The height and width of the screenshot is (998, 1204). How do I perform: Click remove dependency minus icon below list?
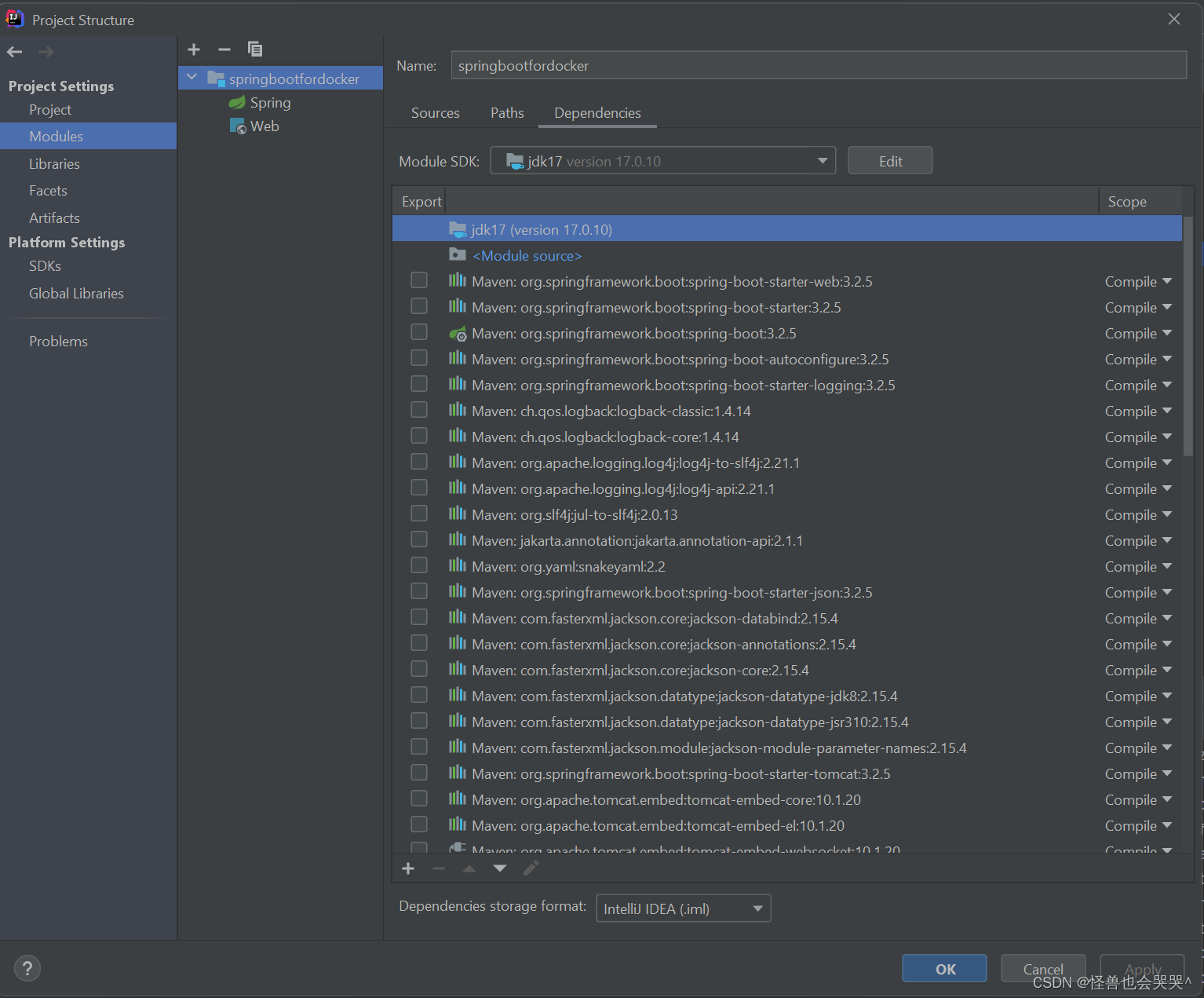[x=439, y=868]
